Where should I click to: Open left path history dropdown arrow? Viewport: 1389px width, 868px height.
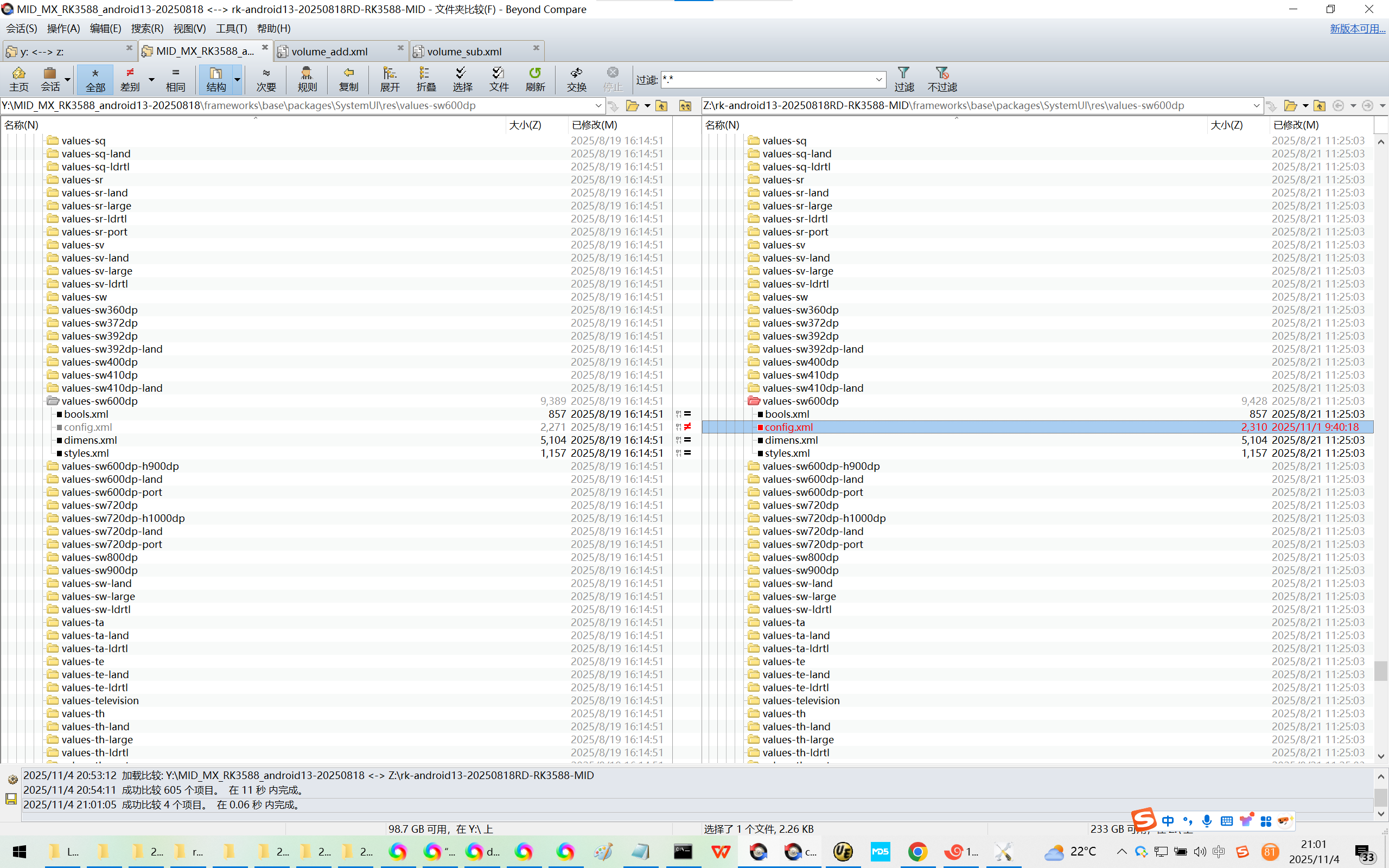coord(598,106)
